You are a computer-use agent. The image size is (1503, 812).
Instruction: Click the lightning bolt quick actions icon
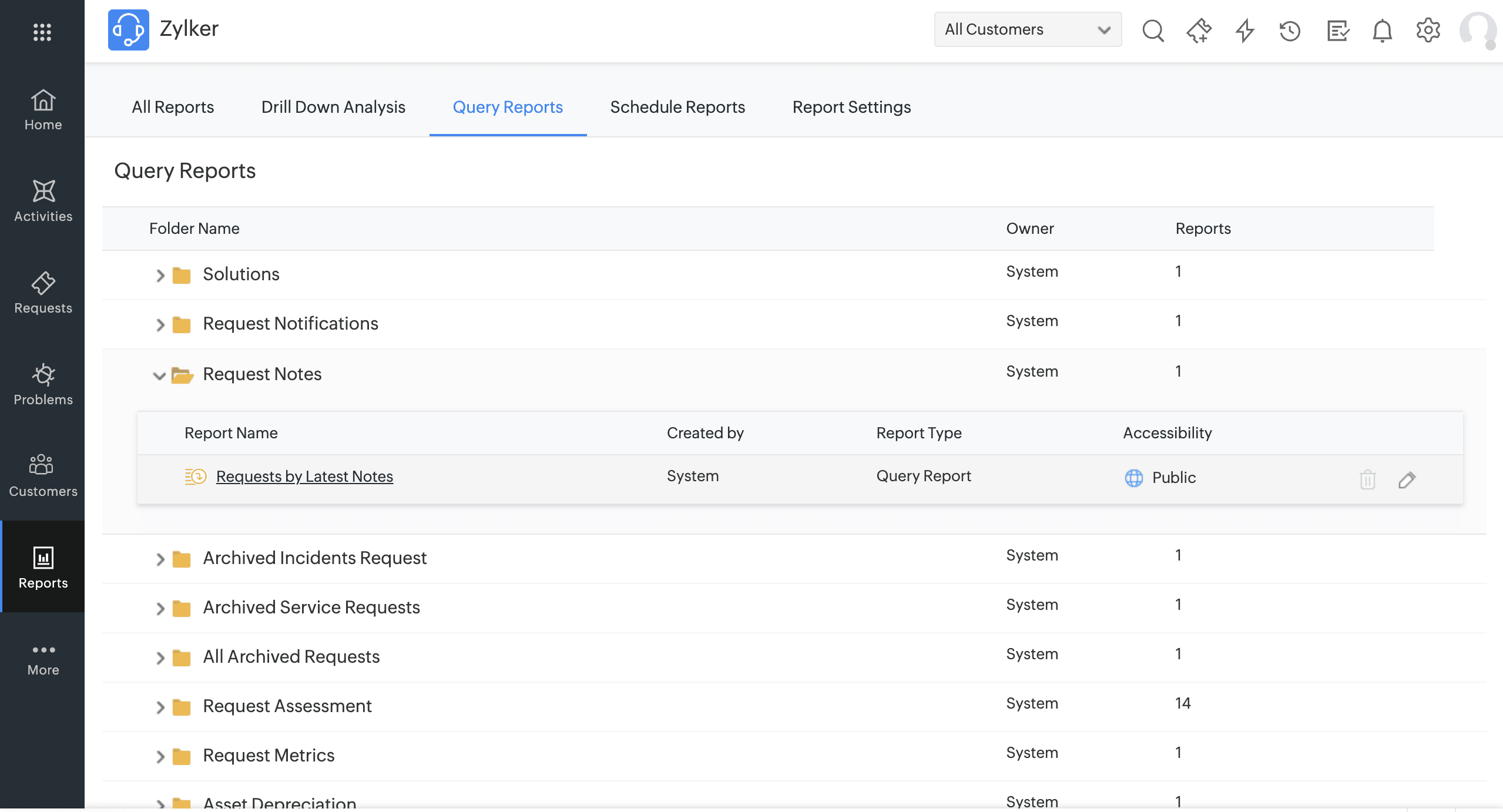point(1244,30)
